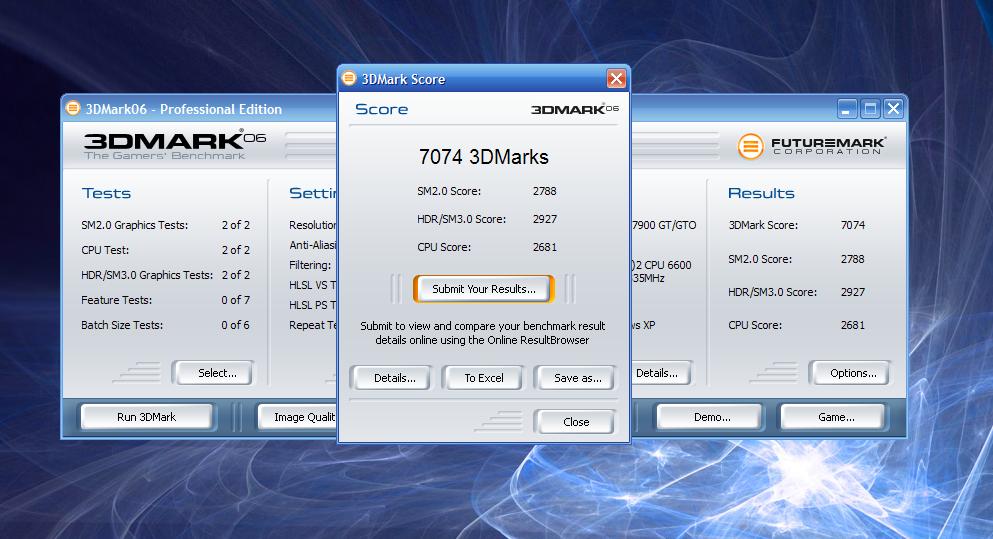Close the 3DMark Score dialog with X
Screen dimensions: 993x539
(x=616, y=79)
